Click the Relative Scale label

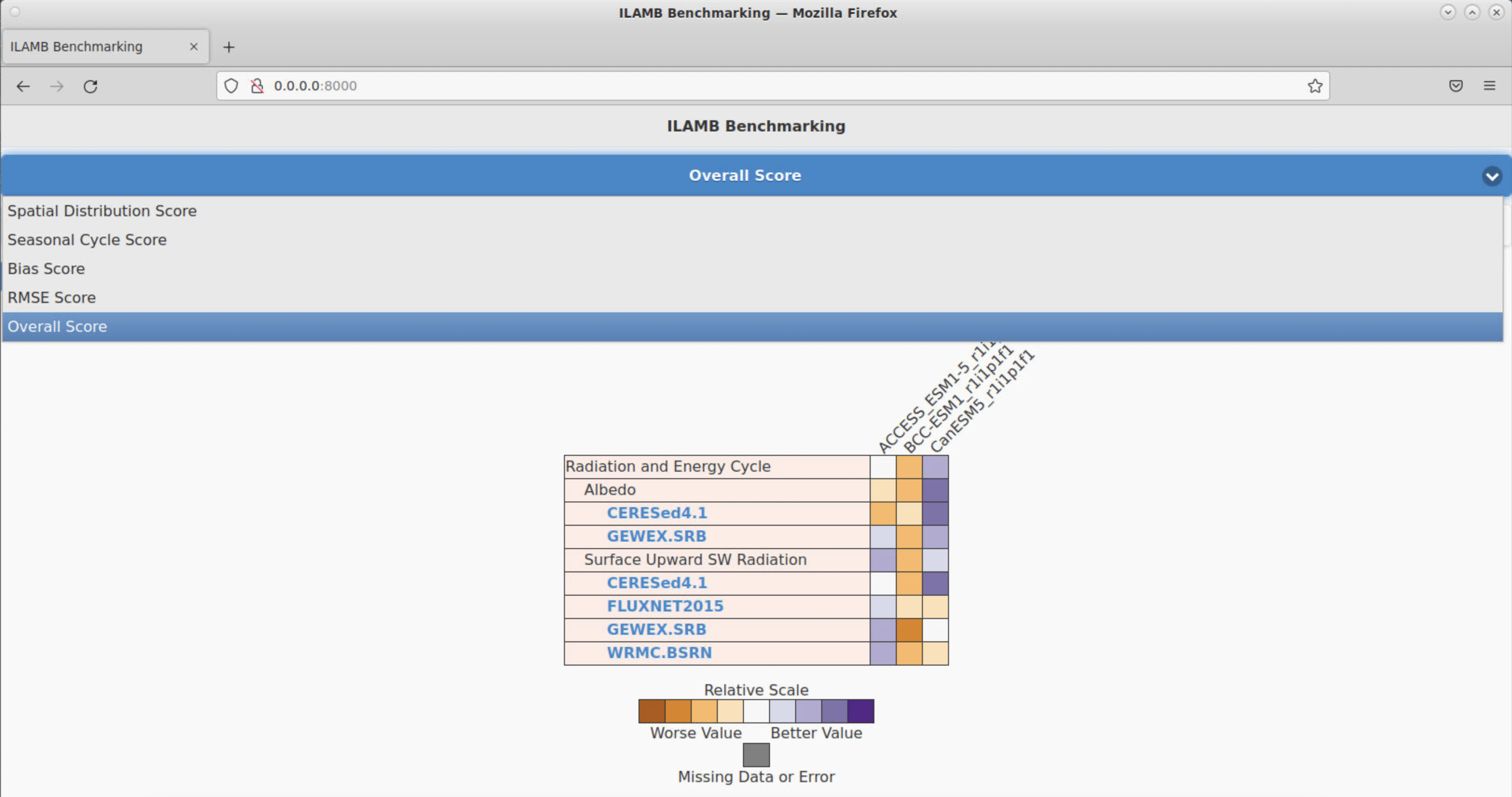(756, 690)
